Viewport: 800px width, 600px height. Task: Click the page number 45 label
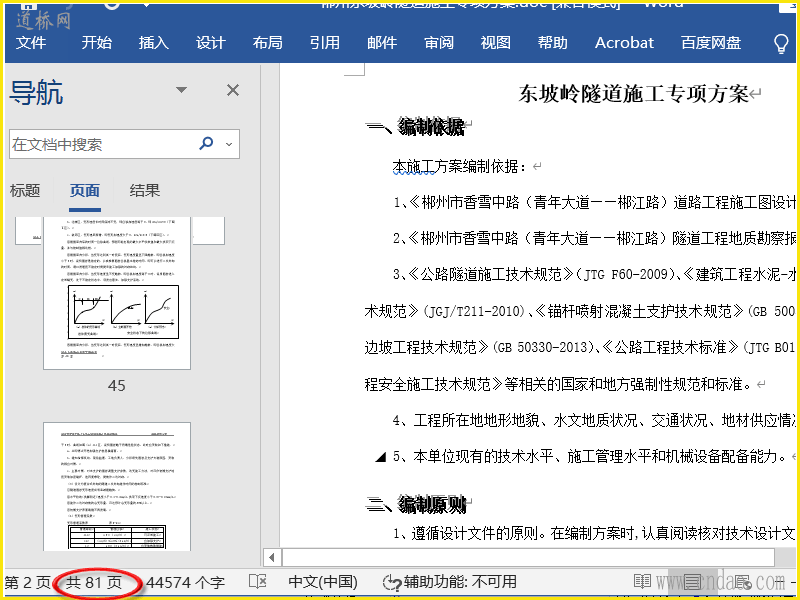[x=117, y=385]
